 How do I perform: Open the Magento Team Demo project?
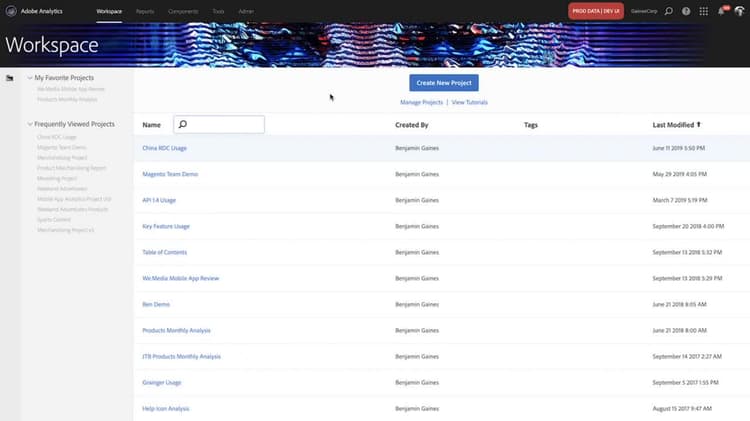170,174
